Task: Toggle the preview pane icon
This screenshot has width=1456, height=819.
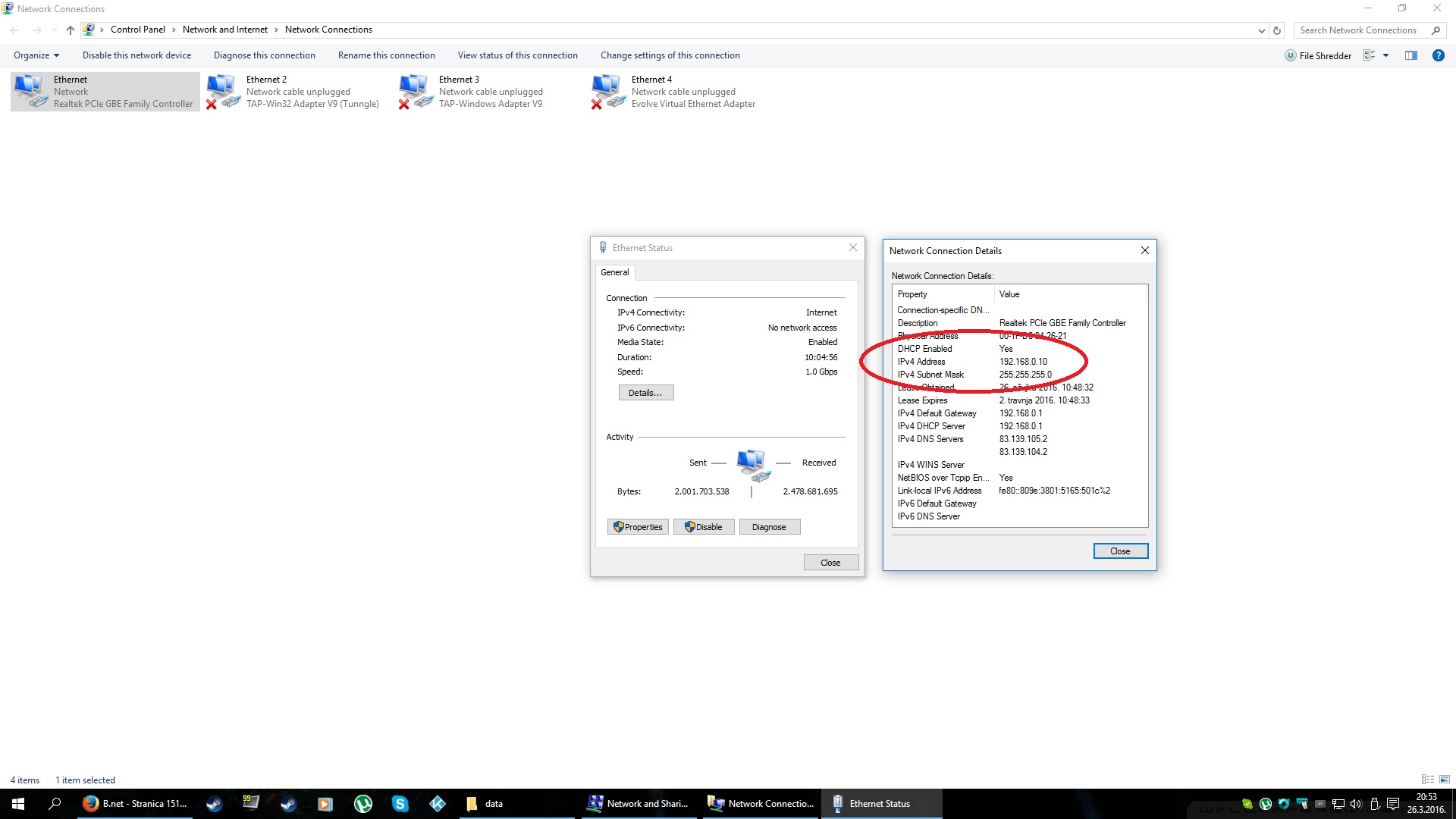Action: point(1410,55)
